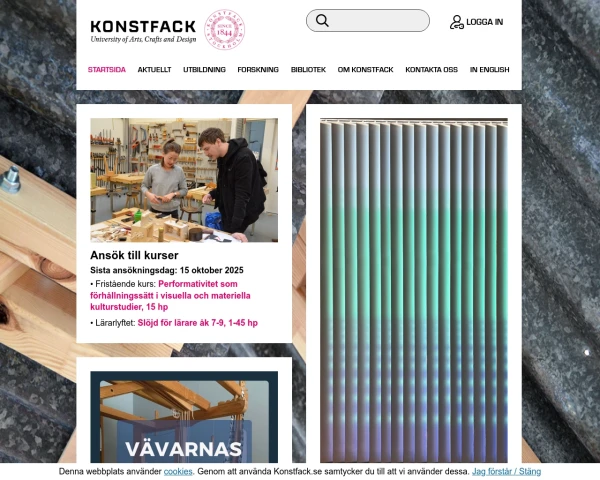
Task: Click the user login icon
Action: point(457,22)
